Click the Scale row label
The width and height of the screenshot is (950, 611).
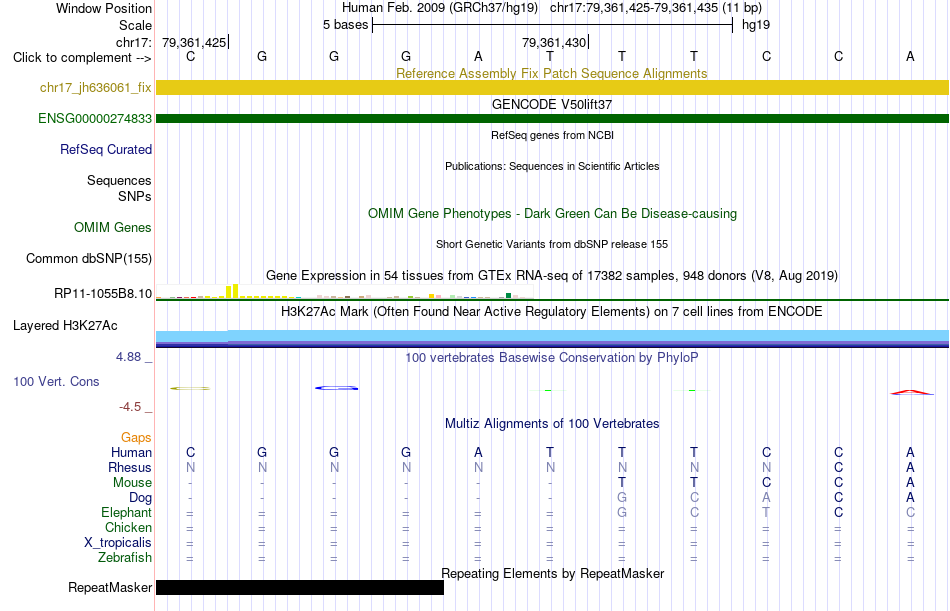tap(136, 25)
